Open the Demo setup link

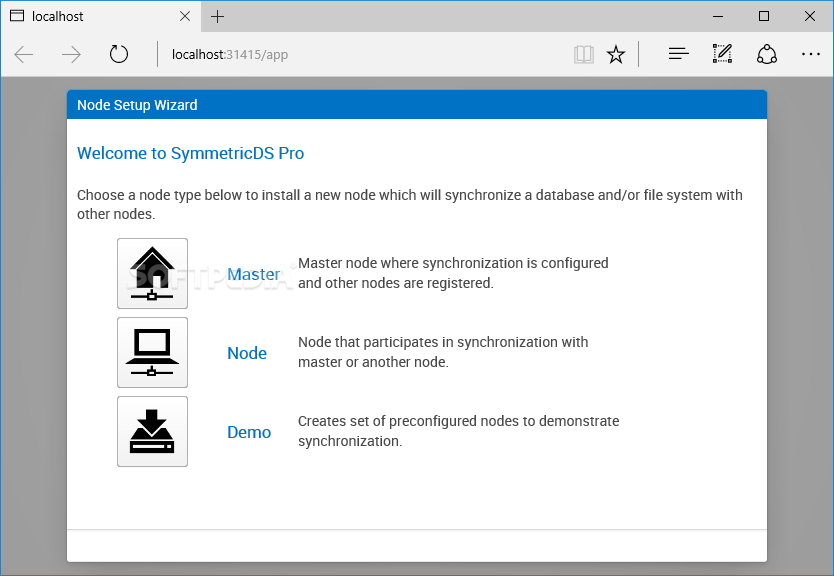(x=249, y=432)
